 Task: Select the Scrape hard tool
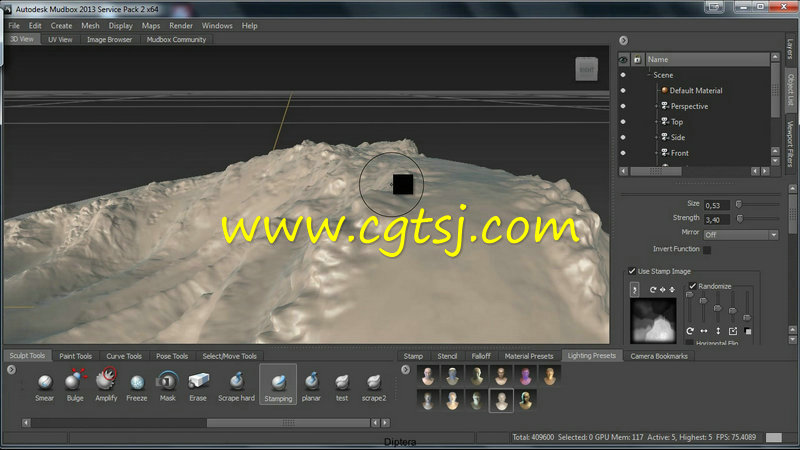tap(236, 387)
